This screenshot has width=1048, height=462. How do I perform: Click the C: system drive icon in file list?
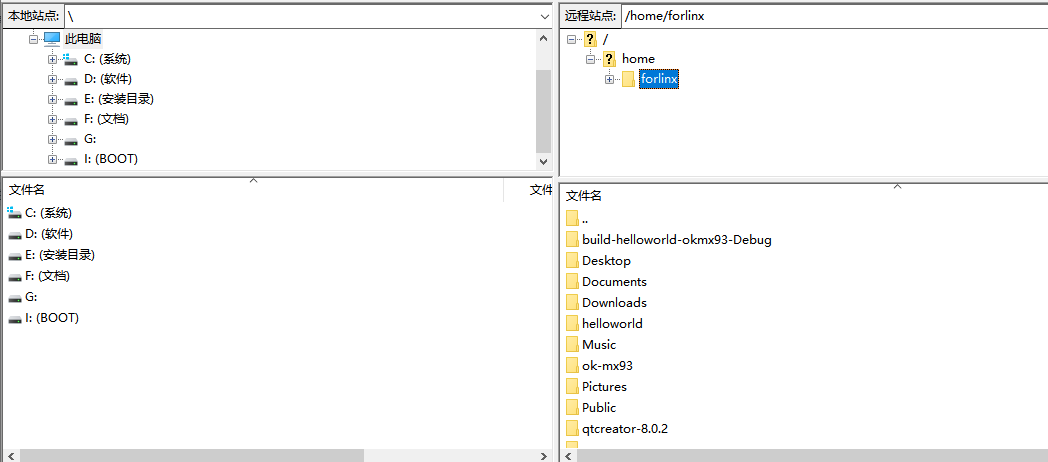[14, 212]
